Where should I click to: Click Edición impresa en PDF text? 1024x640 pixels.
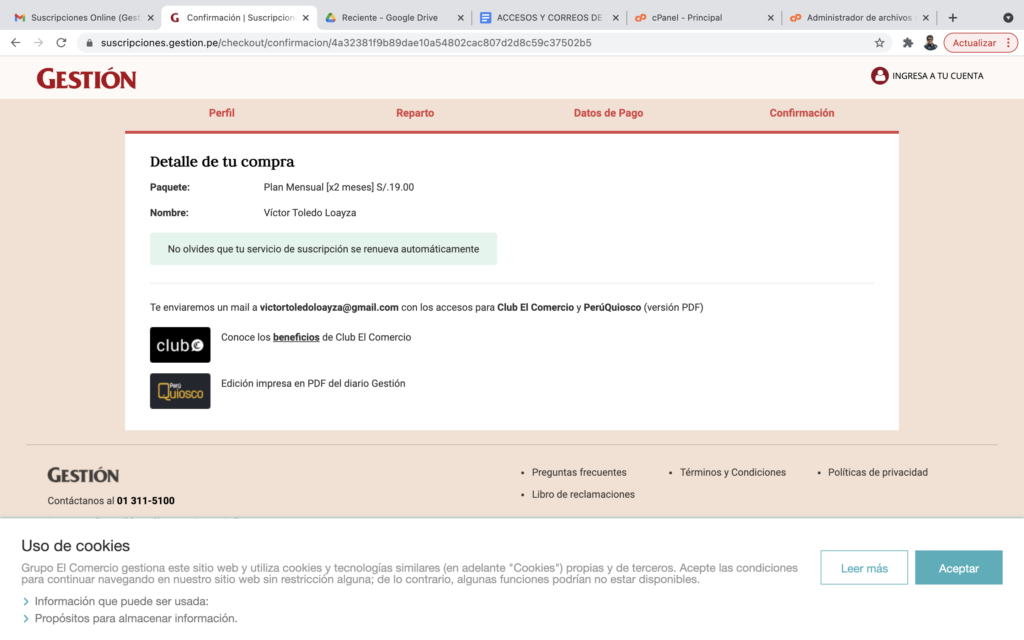(313, 383)
